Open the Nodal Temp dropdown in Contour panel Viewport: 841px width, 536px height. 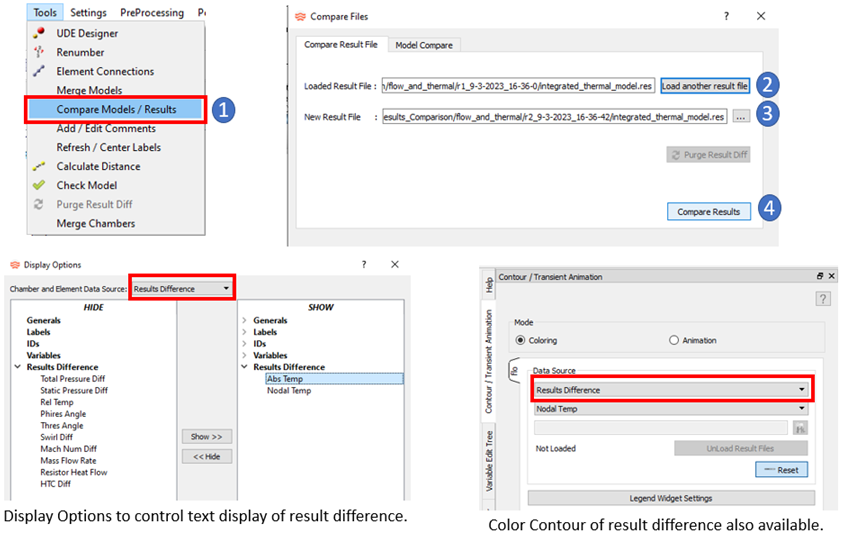coord(670,408)
